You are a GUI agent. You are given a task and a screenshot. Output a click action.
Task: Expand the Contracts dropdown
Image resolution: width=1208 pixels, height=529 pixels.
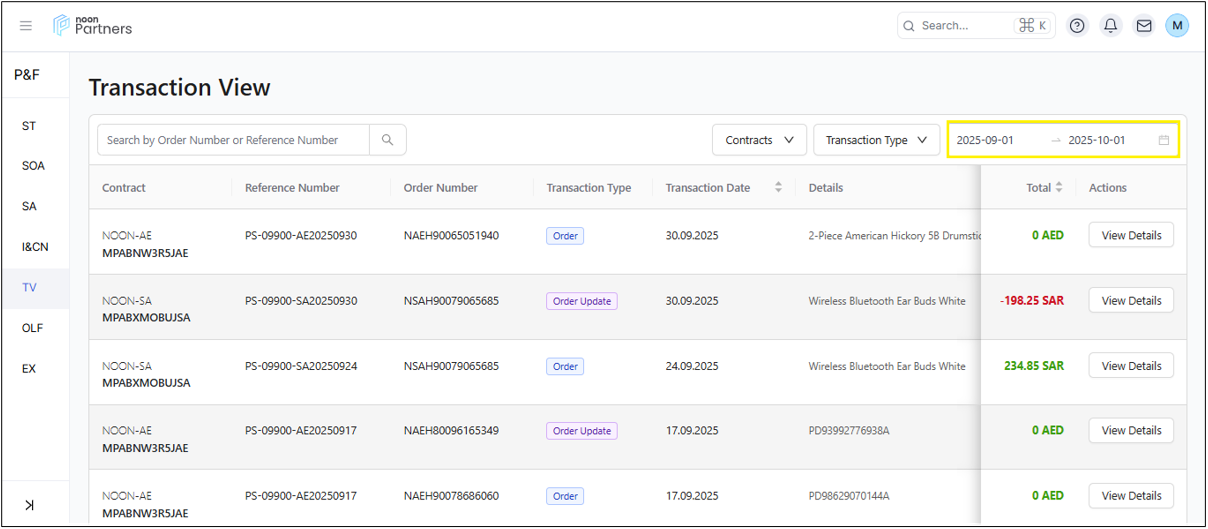(x=759, y=140)
